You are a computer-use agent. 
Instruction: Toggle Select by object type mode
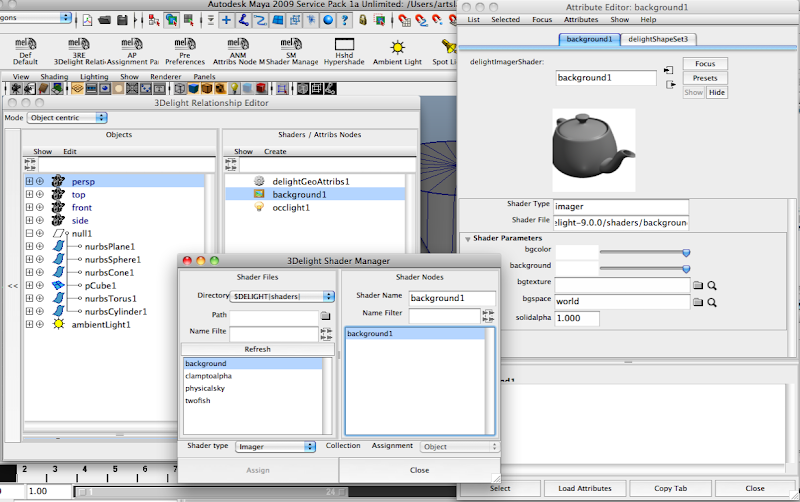171,20
